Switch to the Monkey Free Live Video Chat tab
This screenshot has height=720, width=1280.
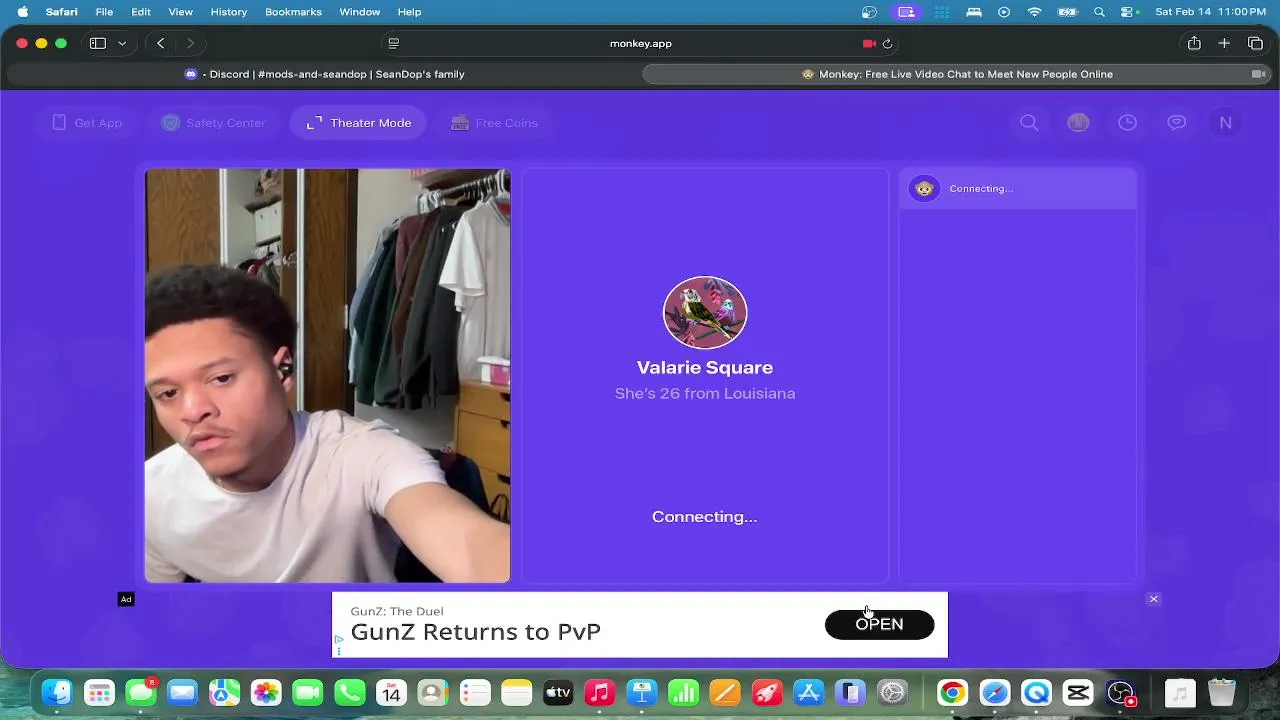[957, 74]
